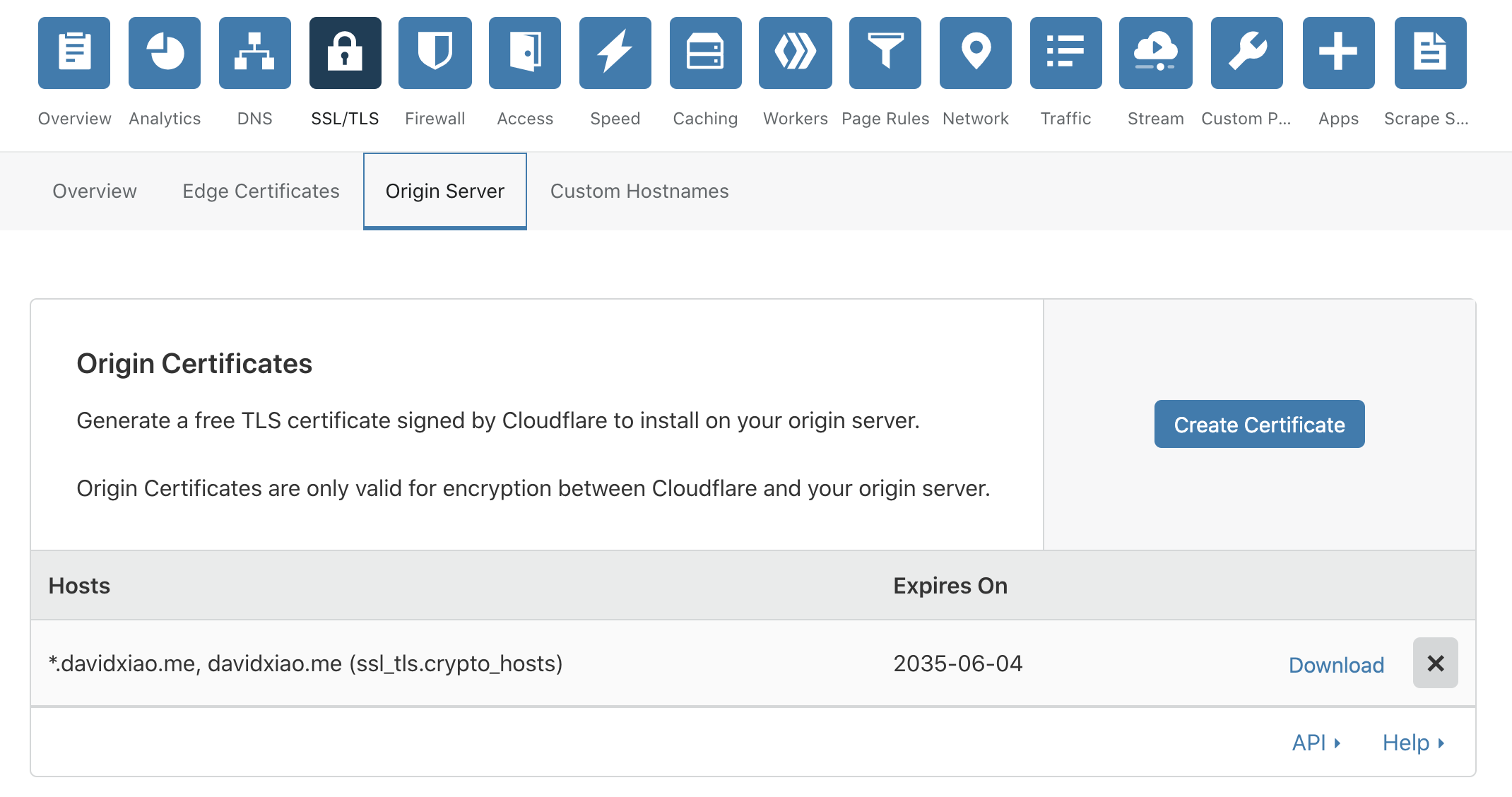
Task: Select the SSL/TLS Overview sub-tab
Action: tap(95, 191)
